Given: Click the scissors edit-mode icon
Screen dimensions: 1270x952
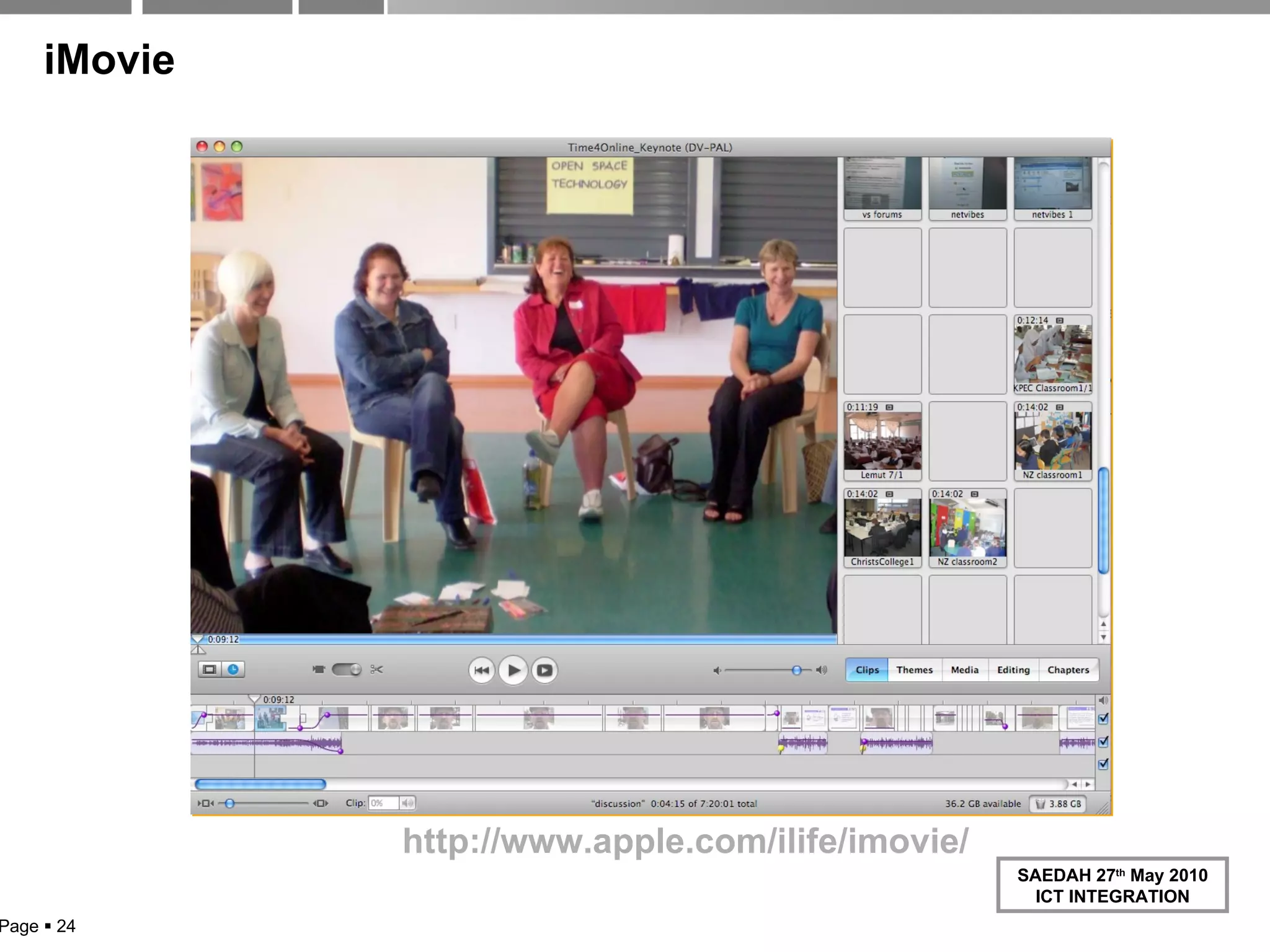Looking at the screenshot, I should point(376,669).
